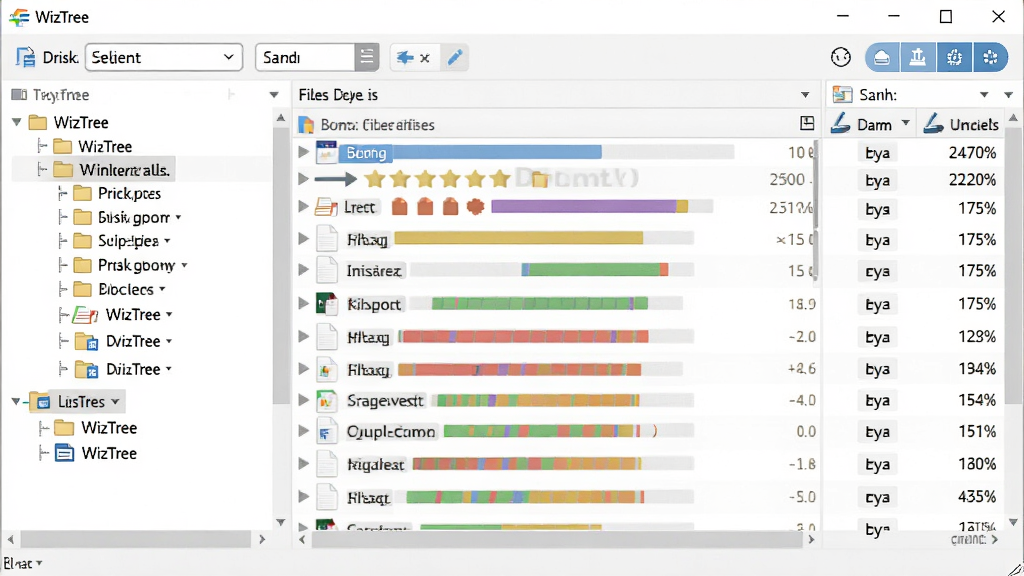Click the blue gear toolbar button
This screenshot has width=1024, height=576.
(954, 57)
